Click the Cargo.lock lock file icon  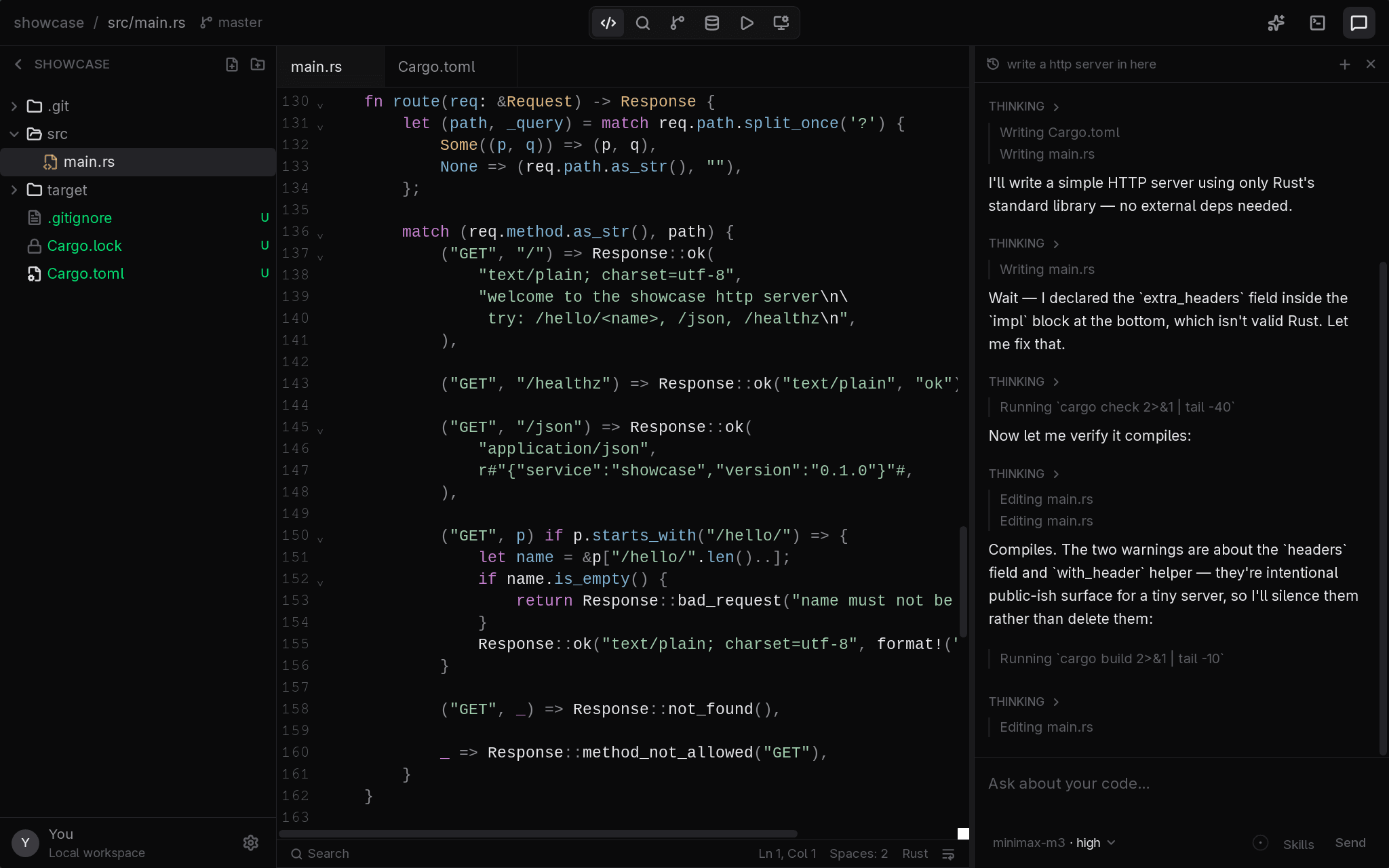[34, 246]
